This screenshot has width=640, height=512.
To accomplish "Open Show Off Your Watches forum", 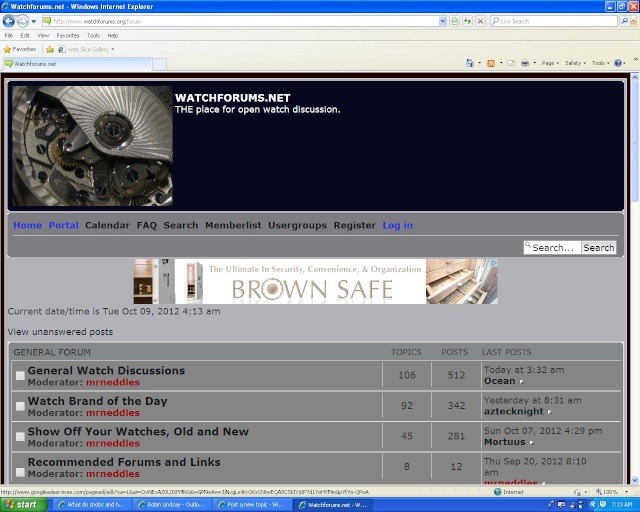I will click(138, 432).
